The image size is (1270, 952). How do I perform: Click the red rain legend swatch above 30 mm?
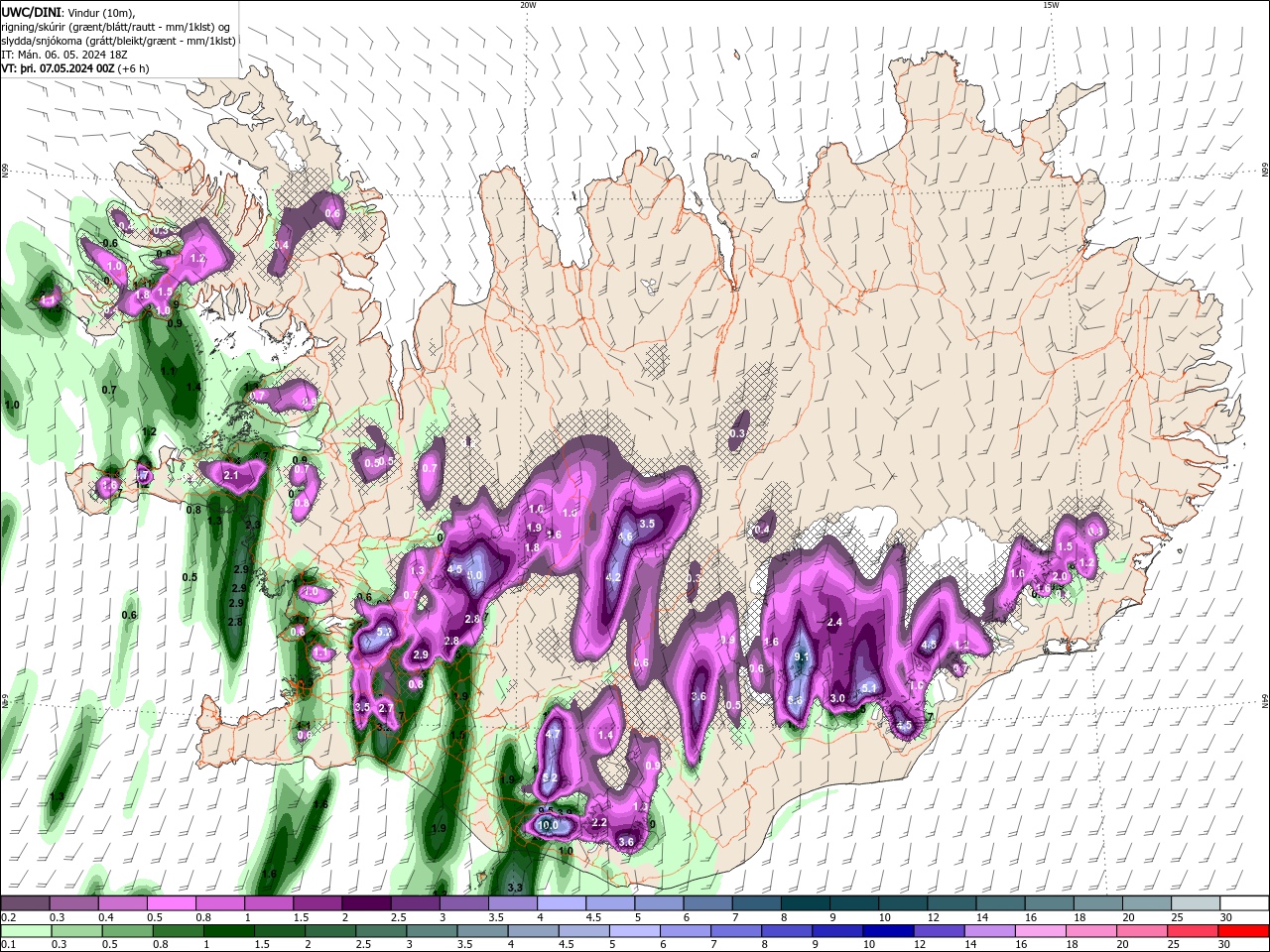1244,931
